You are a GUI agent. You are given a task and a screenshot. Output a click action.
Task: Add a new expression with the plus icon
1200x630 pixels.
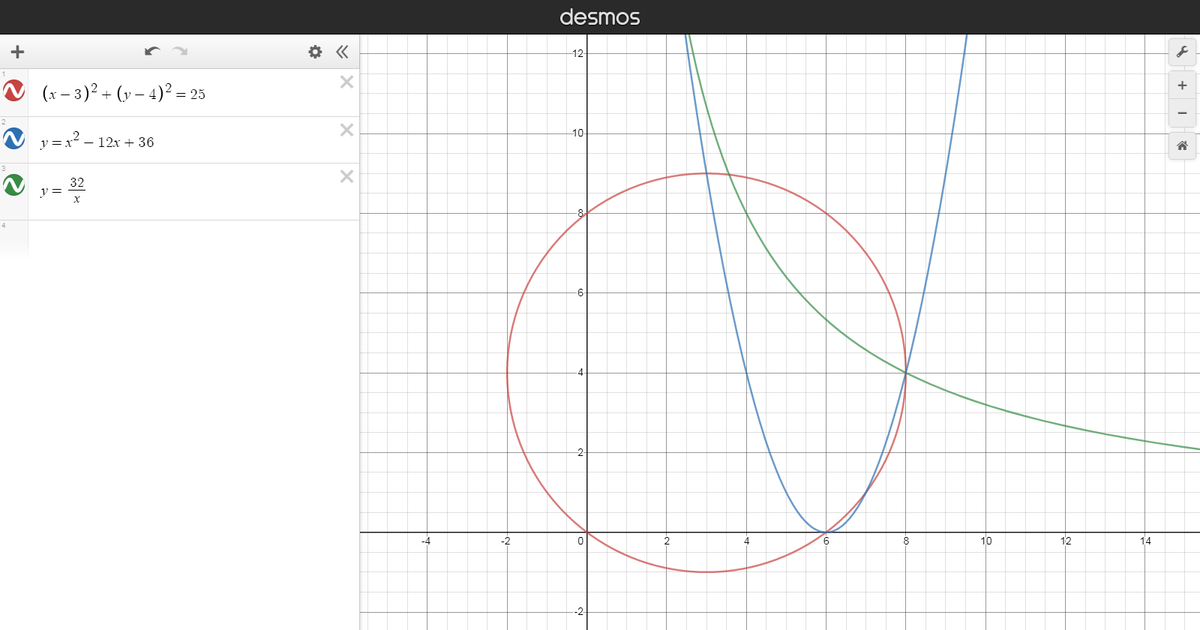coord(17,50)
